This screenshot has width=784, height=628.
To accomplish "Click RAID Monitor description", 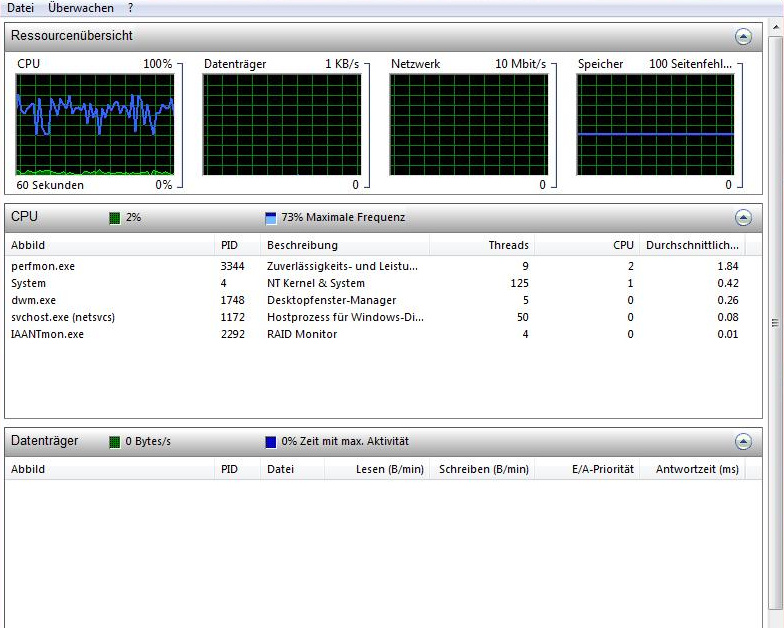I will (x=302, y=334).
